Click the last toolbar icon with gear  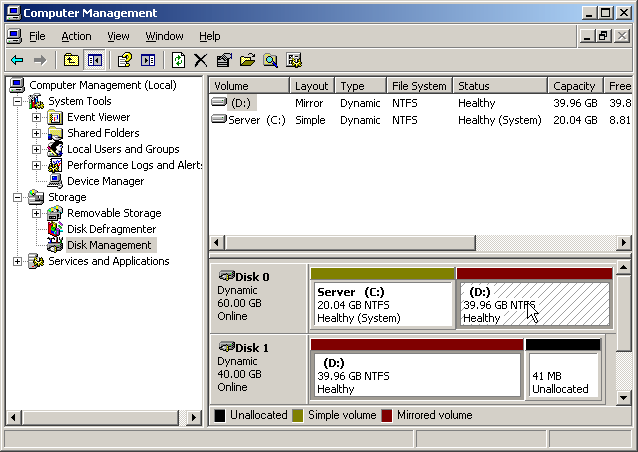point(294,61)
